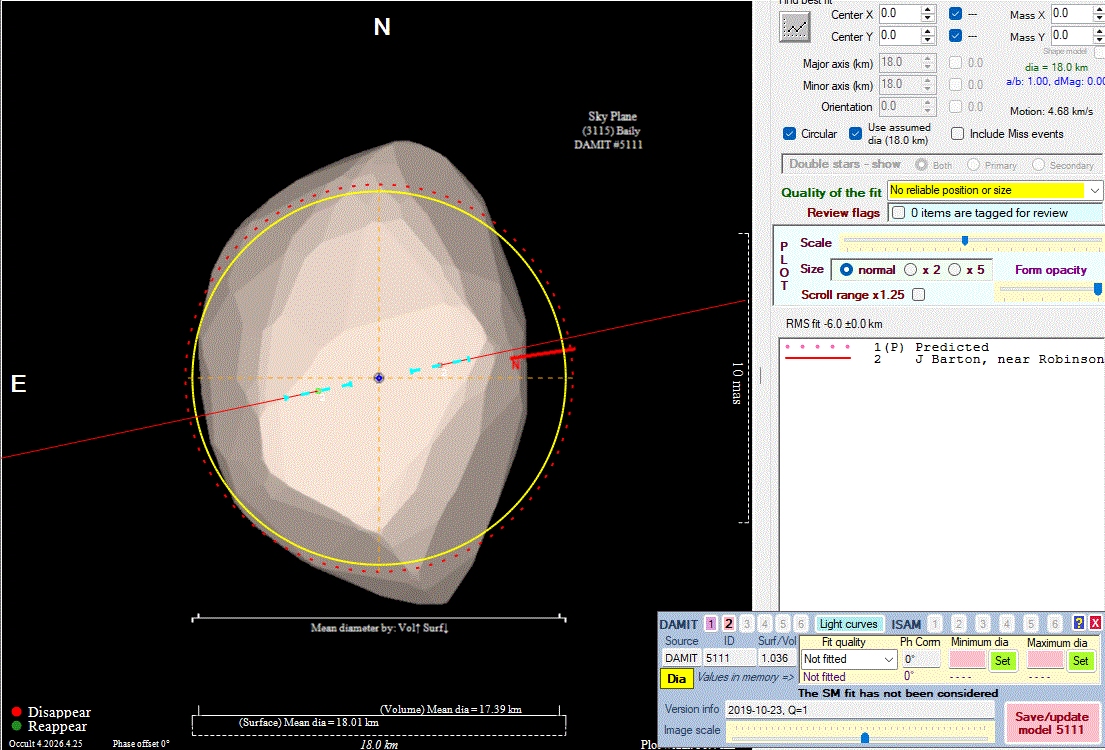This screenshot has width=1105, height=750.
Task: Select the x 2 Size radio button
Action: 910,269
